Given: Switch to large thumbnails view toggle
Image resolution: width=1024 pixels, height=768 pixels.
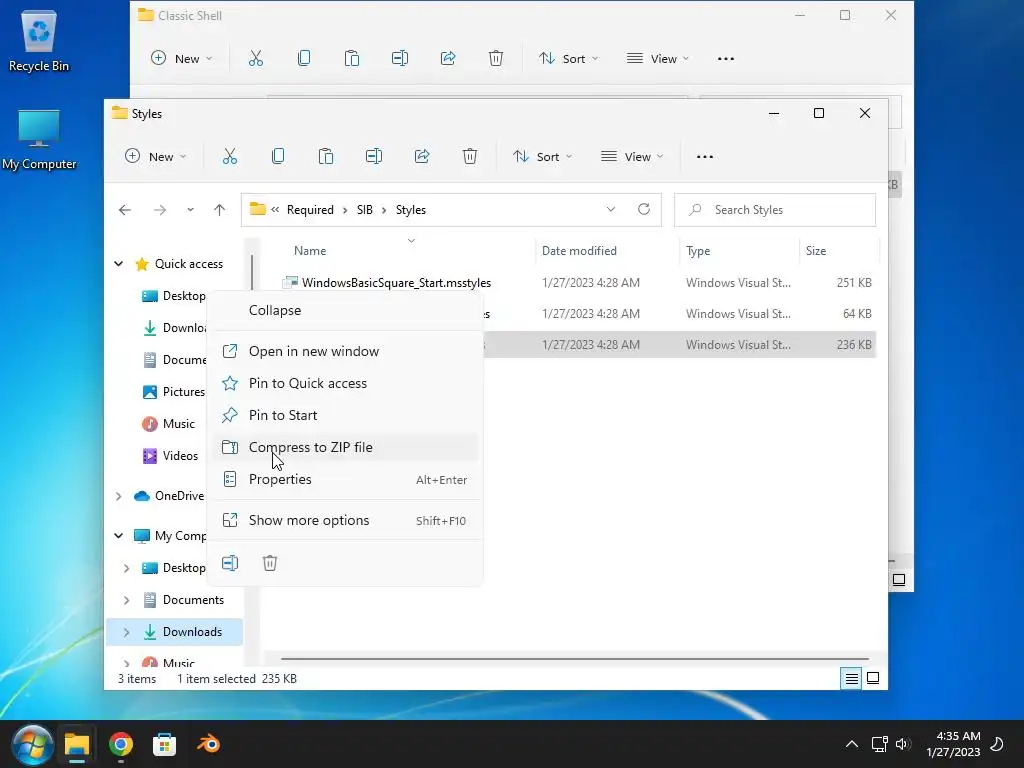Looking at the screenshot, I should pos(872,679).
